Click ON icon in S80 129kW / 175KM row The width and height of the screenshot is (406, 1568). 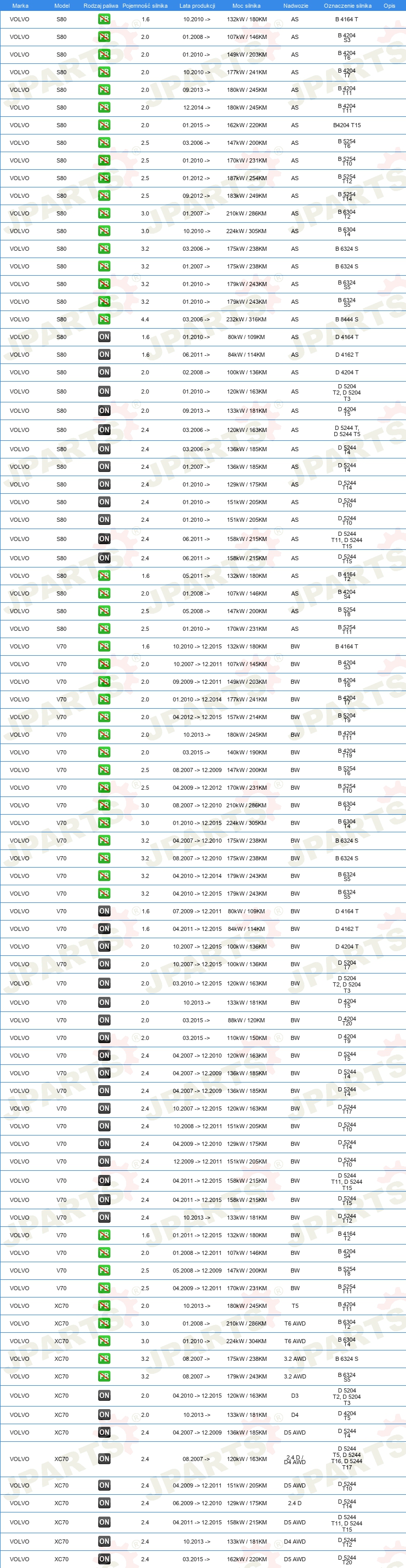(x=104, y=484)
